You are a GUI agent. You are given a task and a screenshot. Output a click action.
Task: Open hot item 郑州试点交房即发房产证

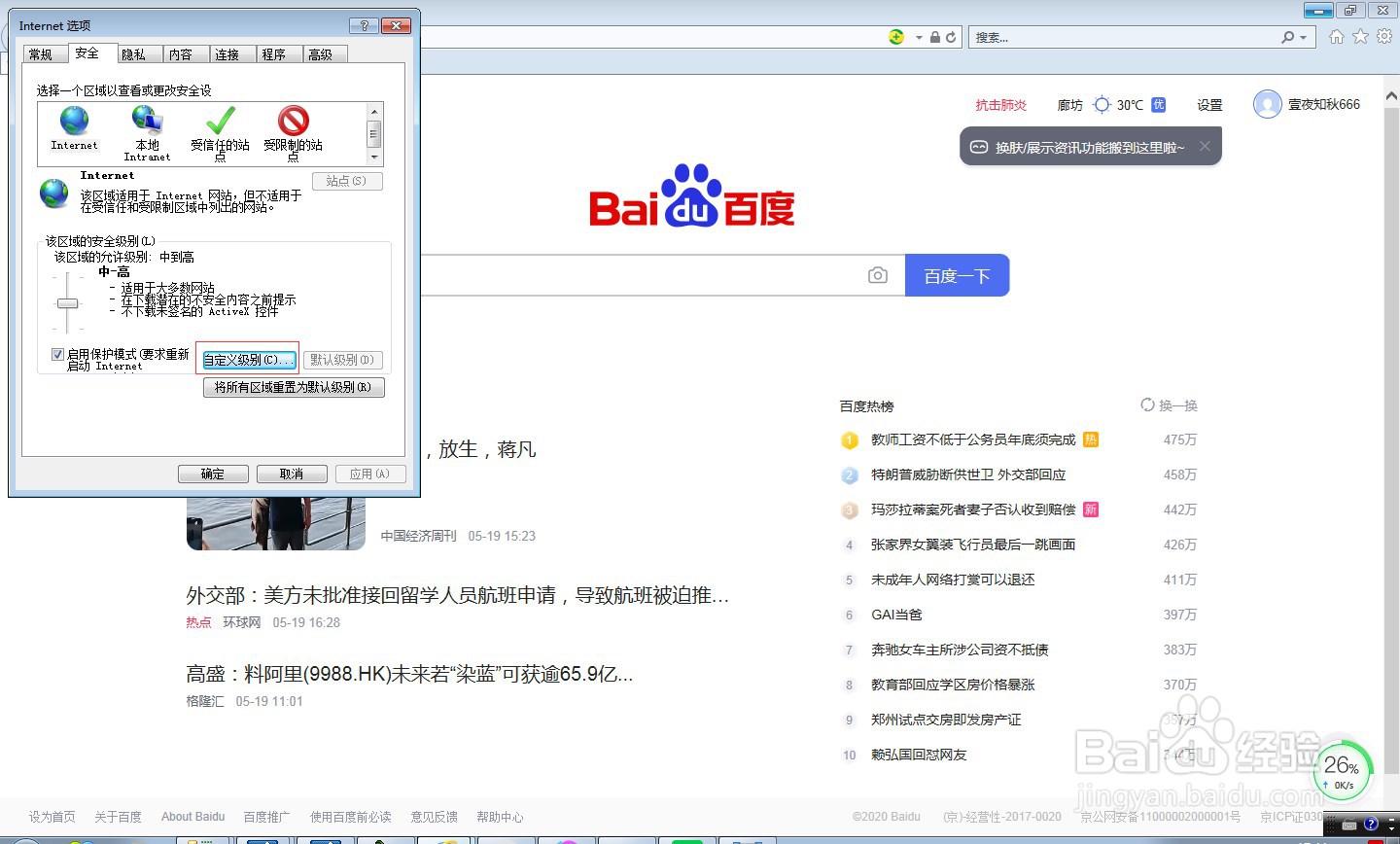point(946,720)
